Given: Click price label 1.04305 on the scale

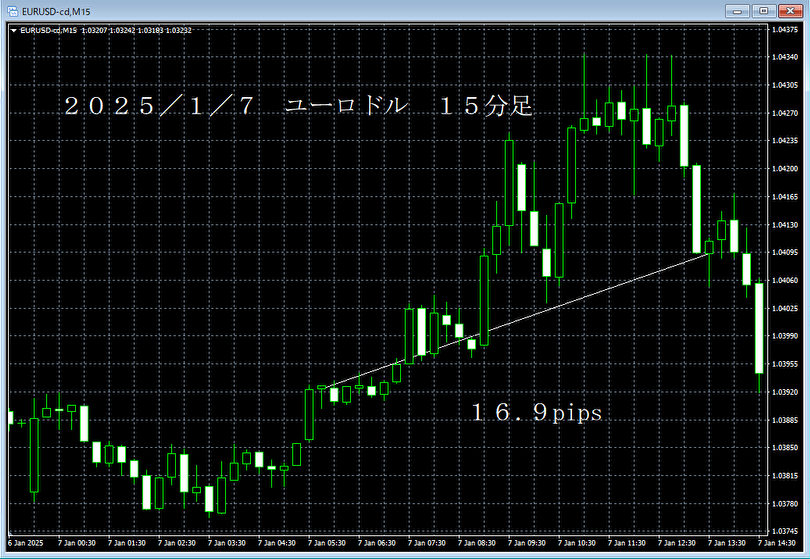Looking at the screenshot, I should click(x=785, y=85).
